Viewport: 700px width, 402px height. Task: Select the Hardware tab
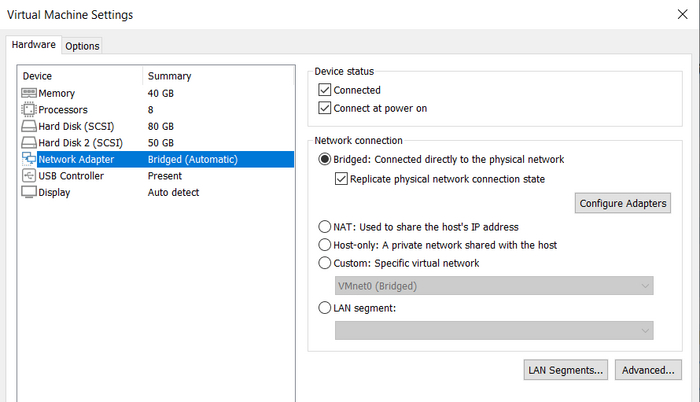33,45
